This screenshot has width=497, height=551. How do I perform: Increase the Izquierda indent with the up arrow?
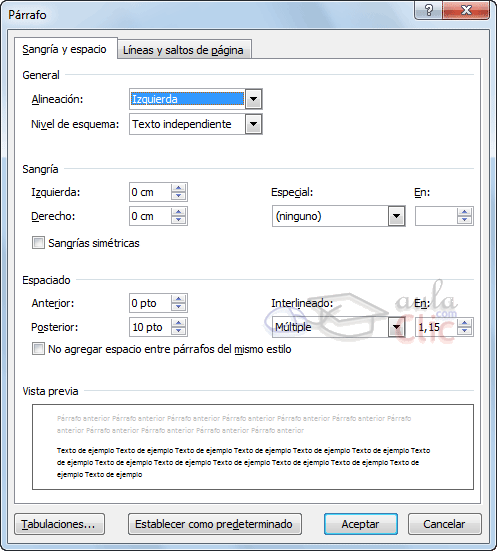point(179,188)
